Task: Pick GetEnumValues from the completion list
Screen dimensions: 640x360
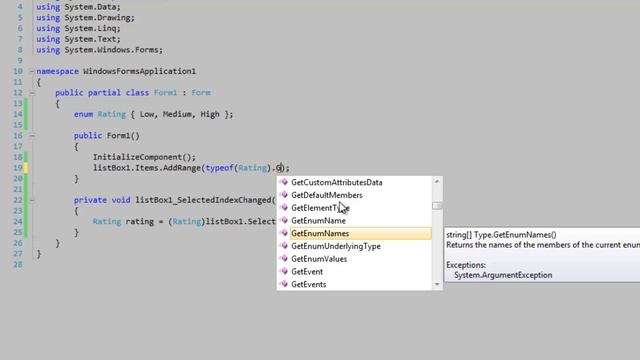Action: [319, 259]
